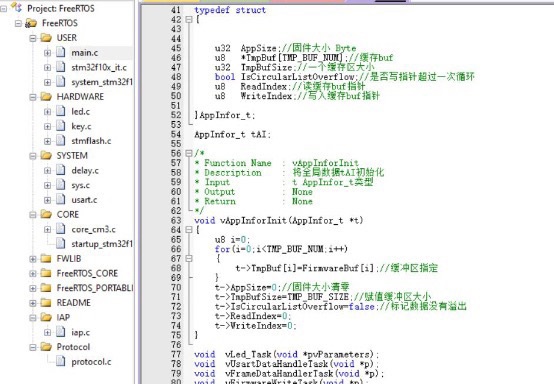Open startup_stm32f1 file
This screenshot has height=384, width=554.
coord(102,244)
